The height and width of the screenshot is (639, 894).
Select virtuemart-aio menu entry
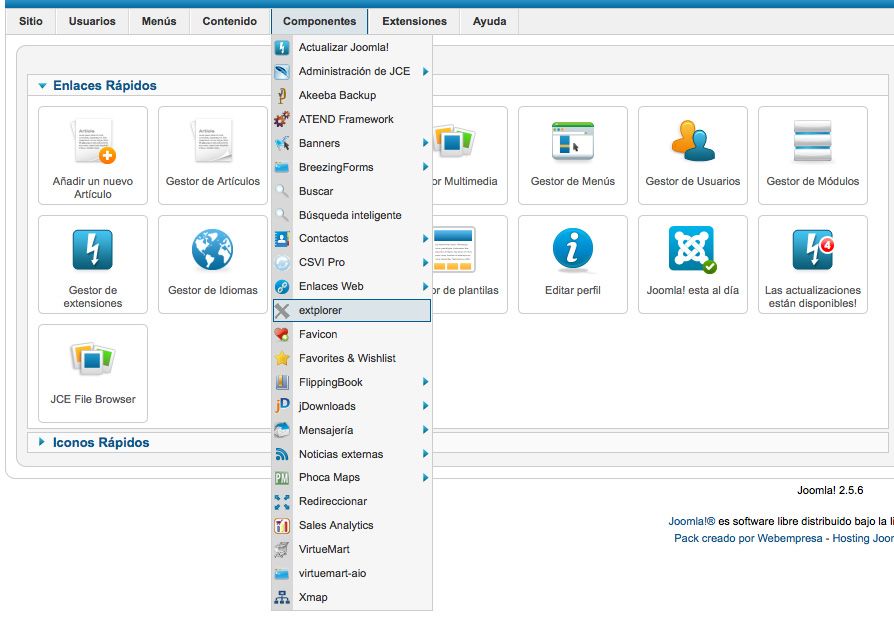[352, 573]
